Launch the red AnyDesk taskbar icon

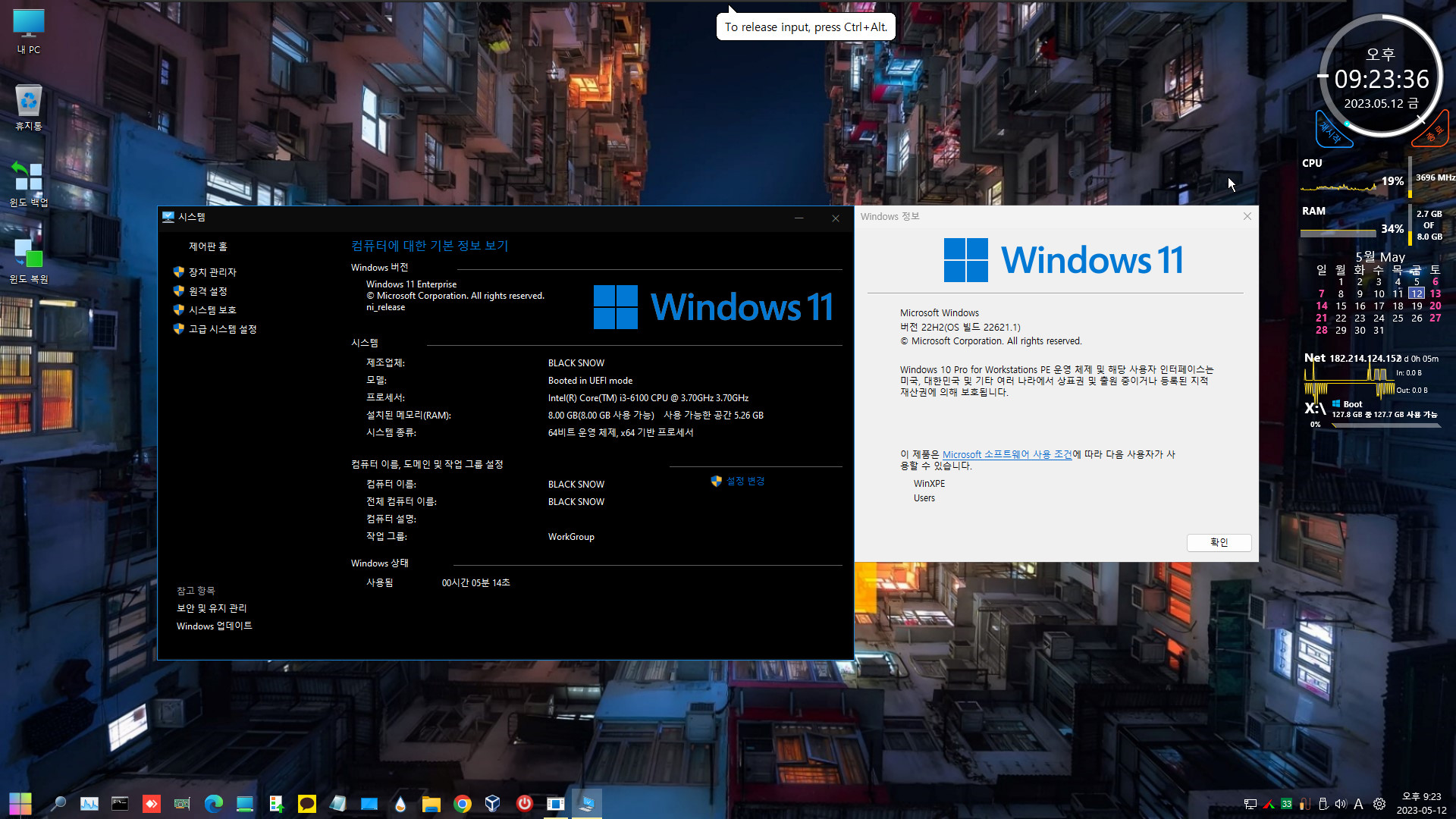click(152, 803)
